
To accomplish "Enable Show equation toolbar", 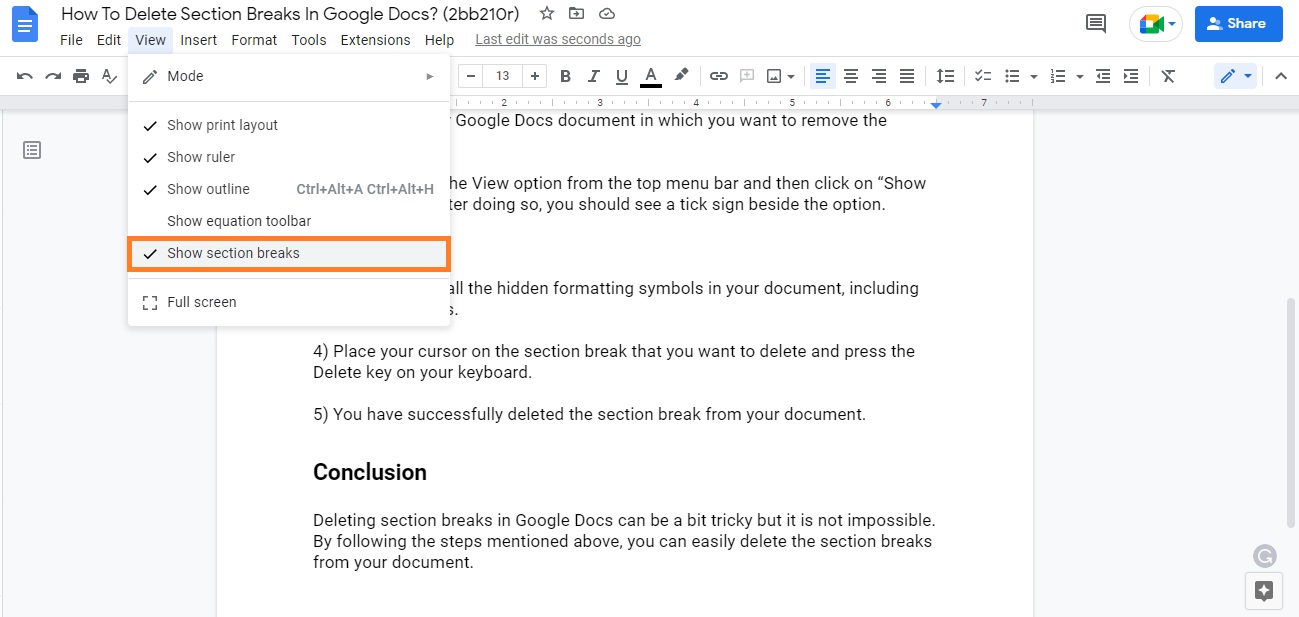I will [238, 221].
